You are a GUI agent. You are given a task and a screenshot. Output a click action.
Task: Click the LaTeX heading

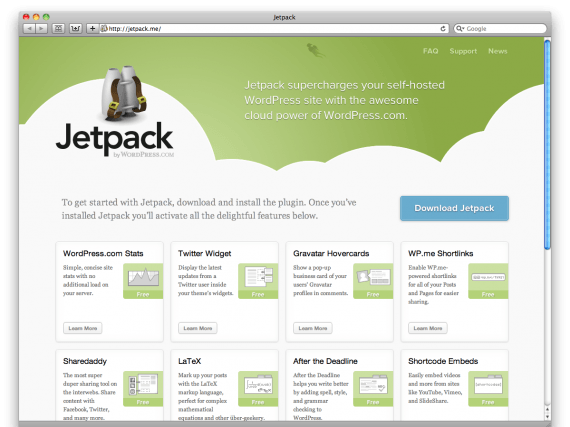tap(189, 361)
